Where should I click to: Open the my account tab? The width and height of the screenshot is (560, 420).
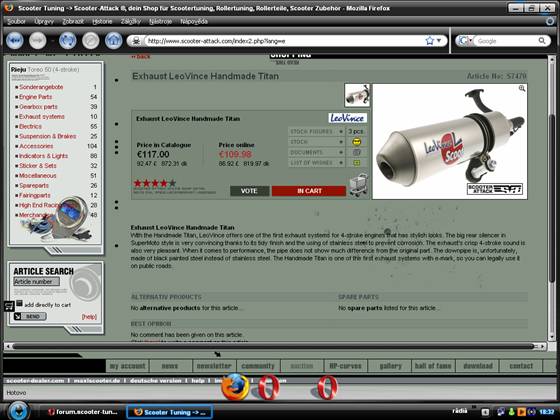pyautogui.click(x=128, y=366)
